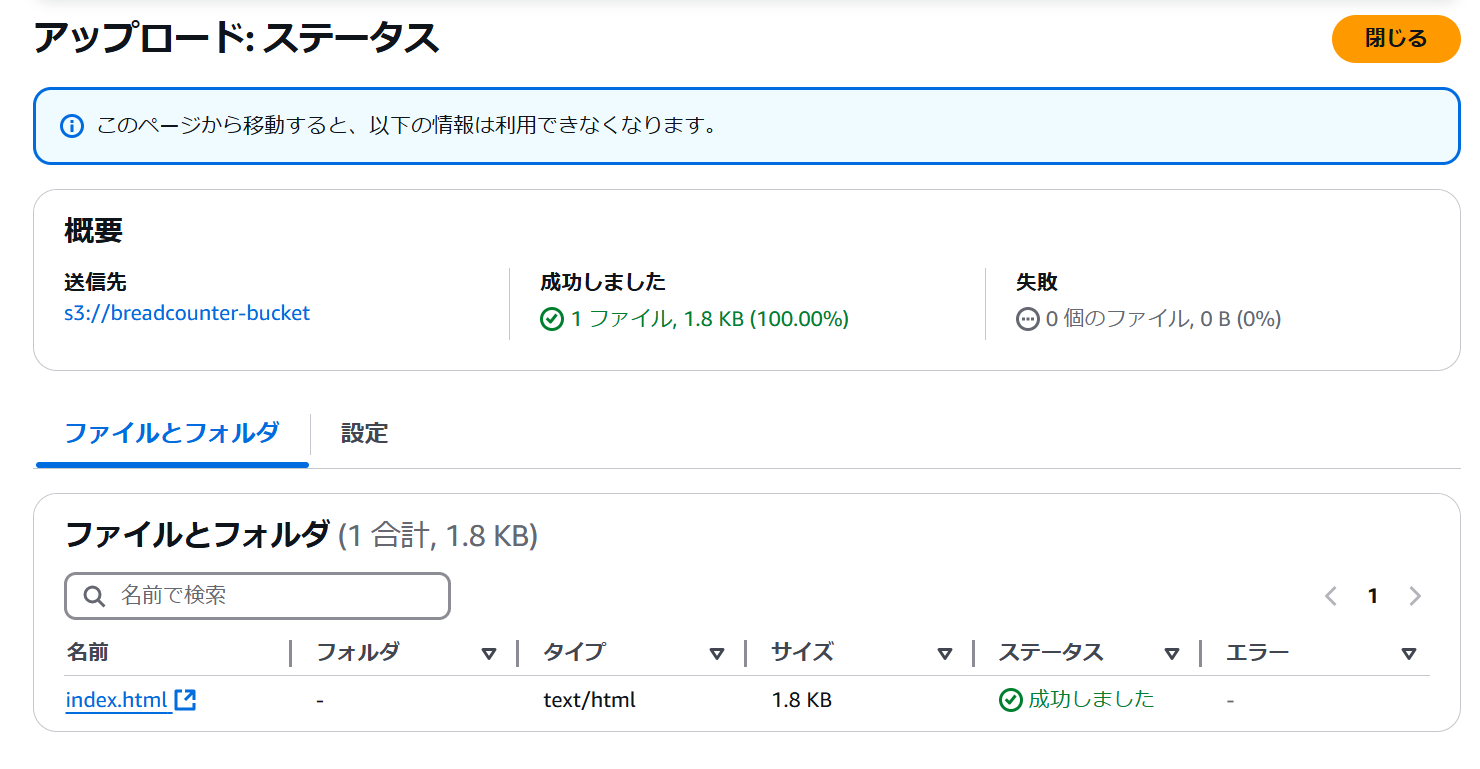Viewport: 1480px width, 769px height.
Task: Sort by サイズ column arrow
Action: click(x=945, y=654)
